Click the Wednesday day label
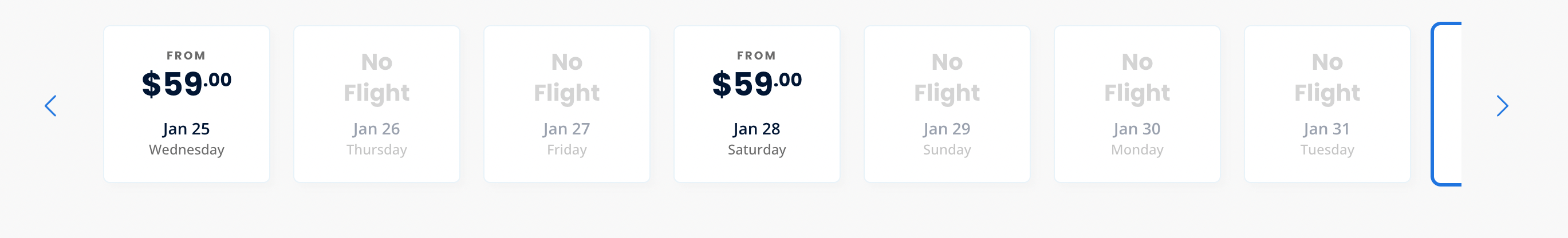1568x238 pixels. [186, 150]
